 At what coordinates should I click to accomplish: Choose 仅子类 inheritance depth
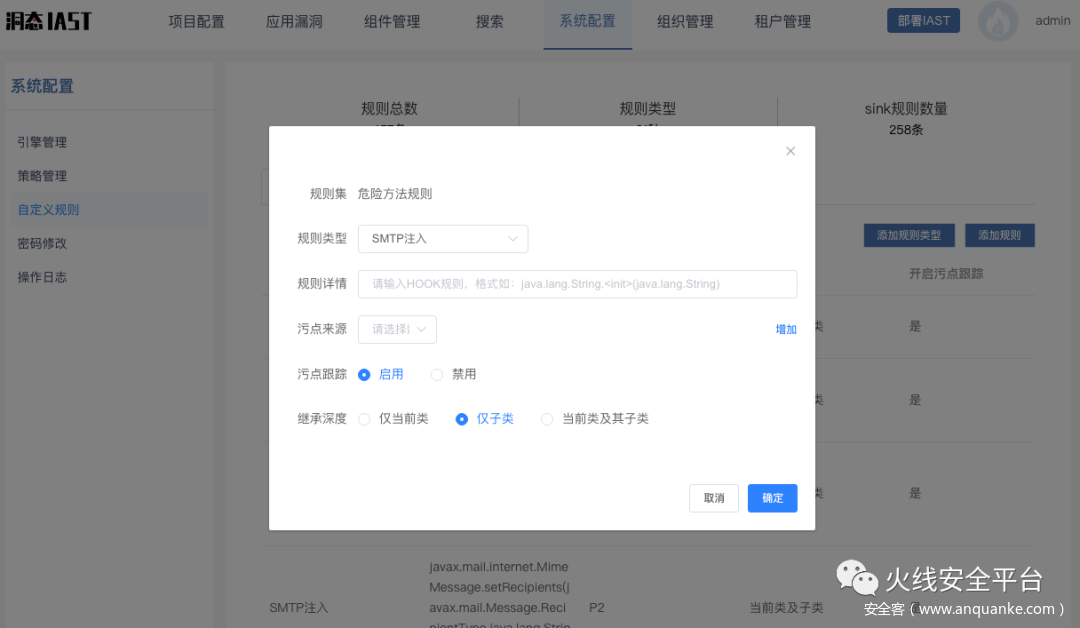(462, 419)
